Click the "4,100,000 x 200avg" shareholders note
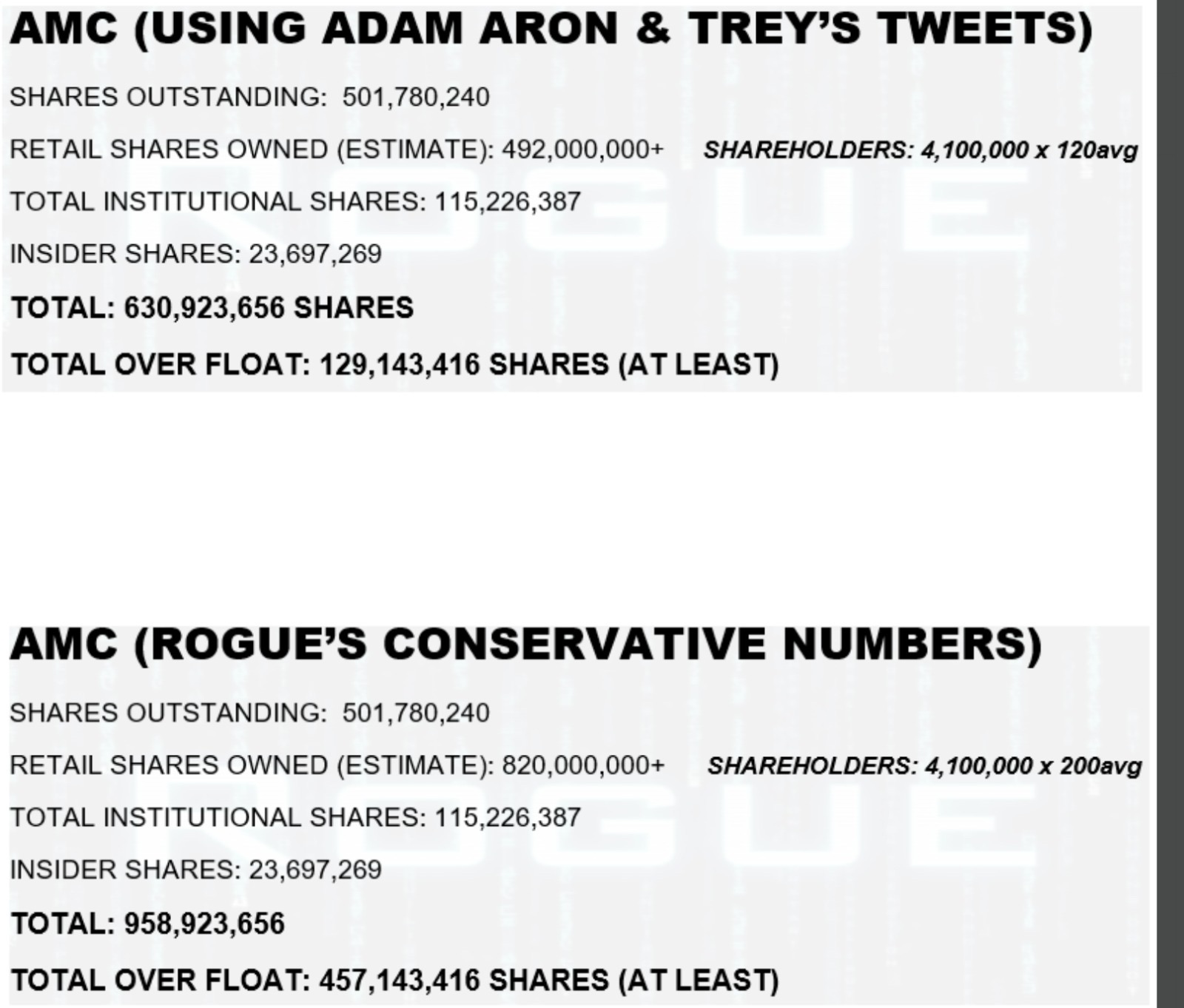The width and height of the screenshot is (1184, 1008). click(924, 766)
